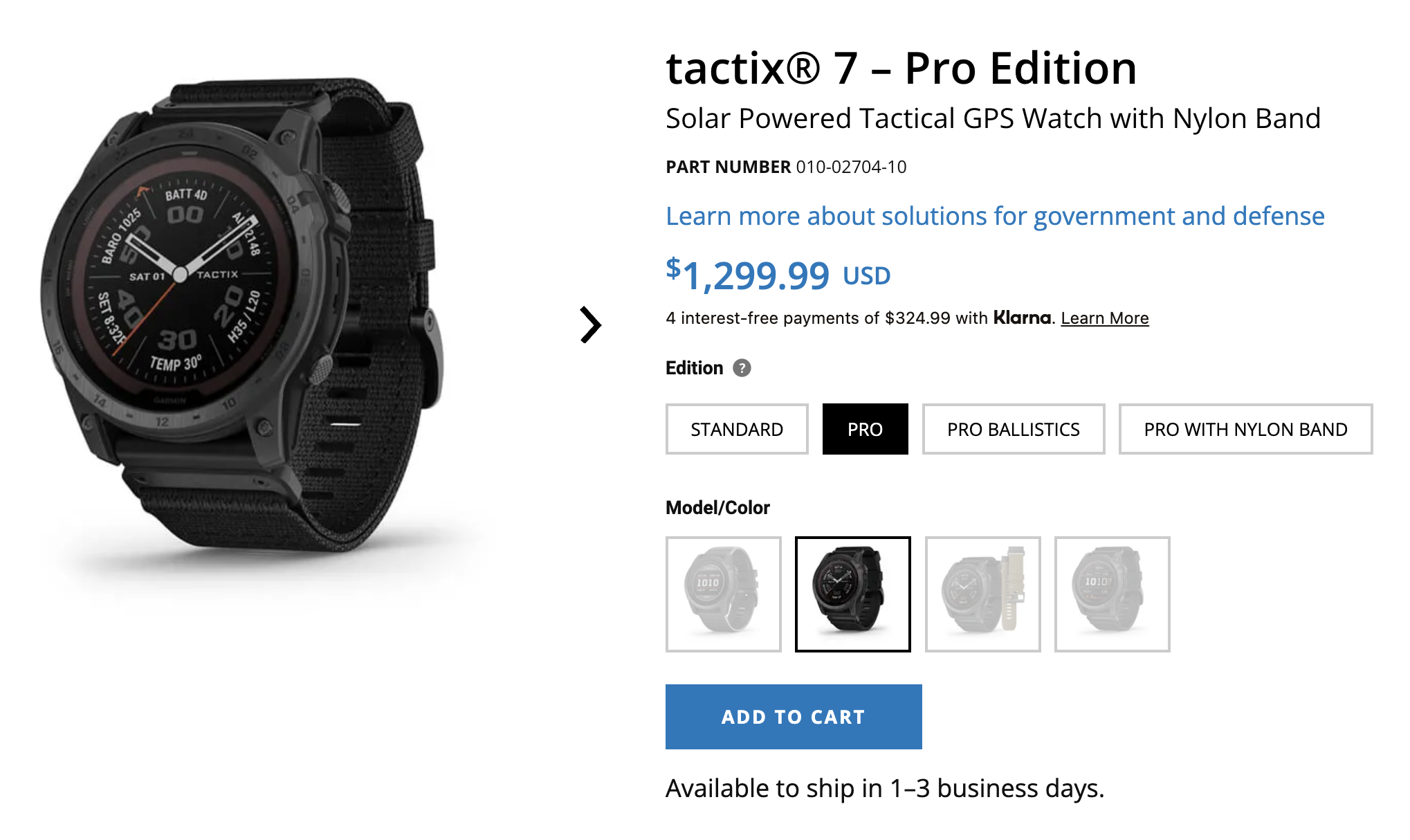1410x840 pixels.
Task: Click the Edition help question mark icon
Action: pos(742,368)
